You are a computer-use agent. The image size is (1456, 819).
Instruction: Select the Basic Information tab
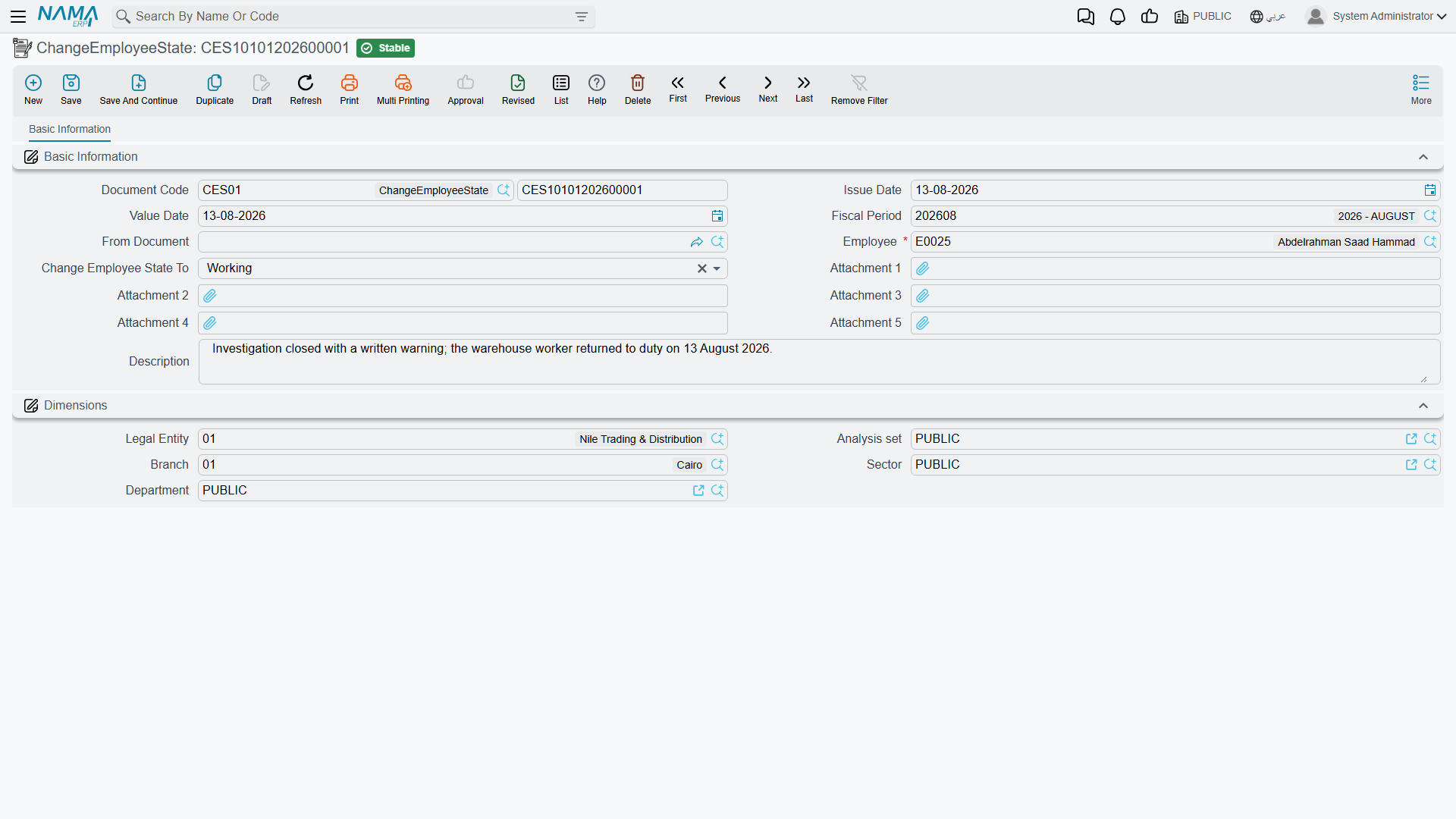(70, 130)
